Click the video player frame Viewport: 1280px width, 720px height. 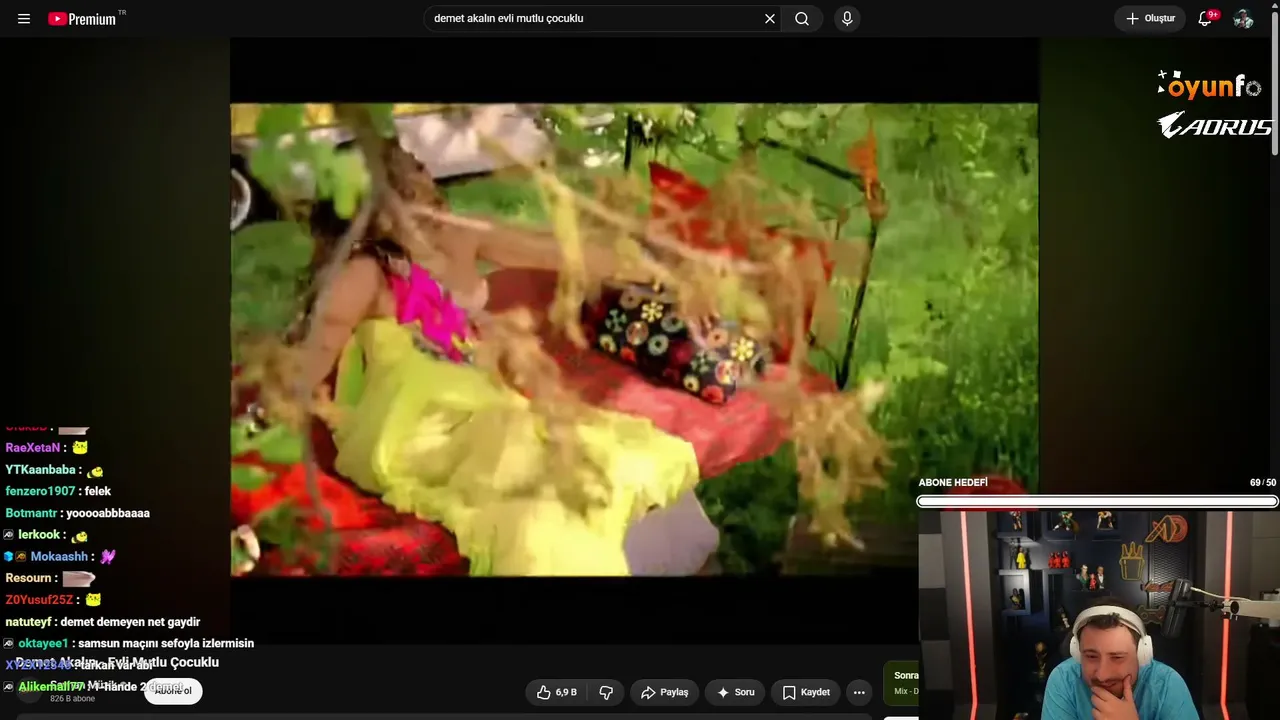pos(634,340)
